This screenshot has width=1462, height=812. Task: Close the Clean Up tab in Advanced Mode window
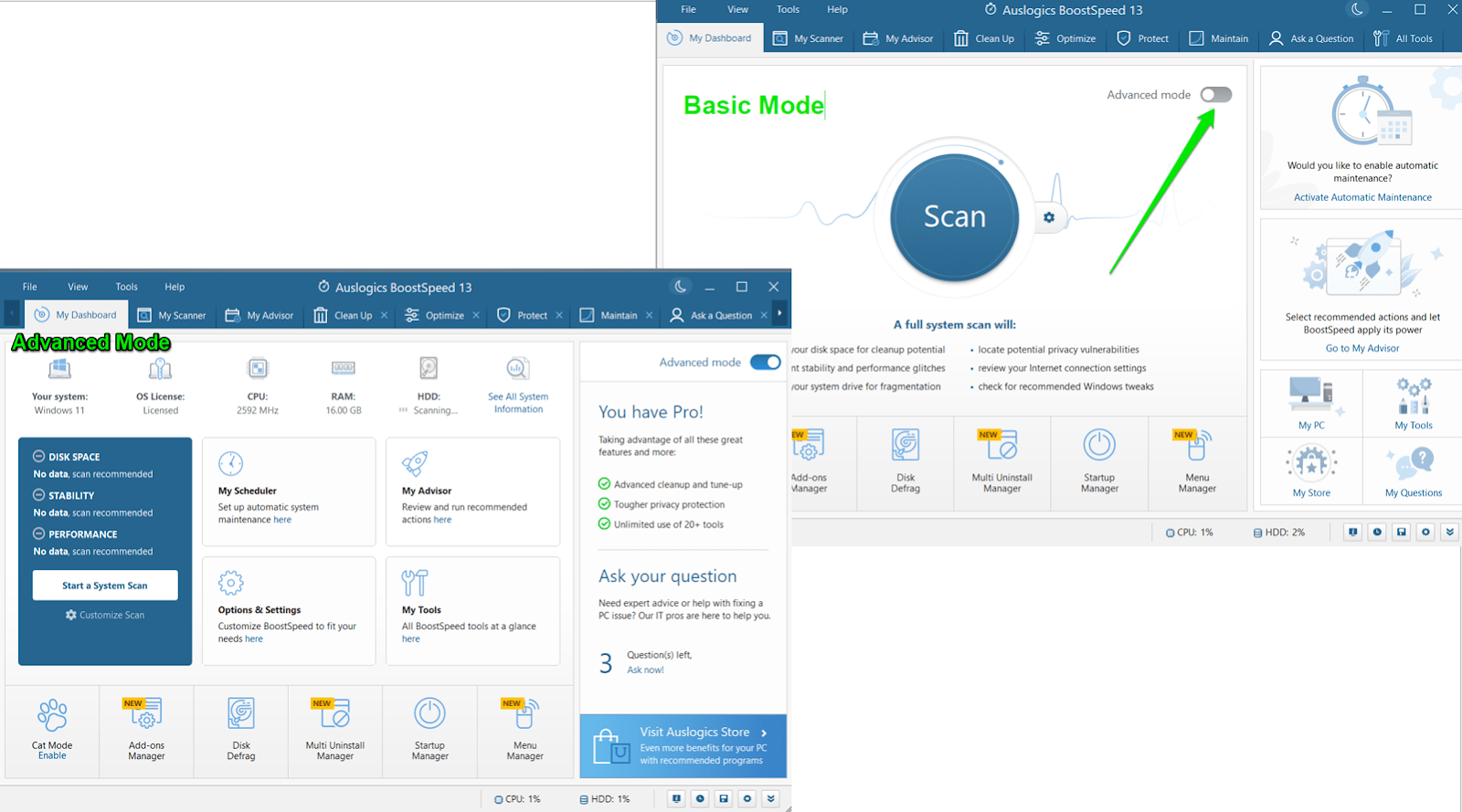point(384,315)
